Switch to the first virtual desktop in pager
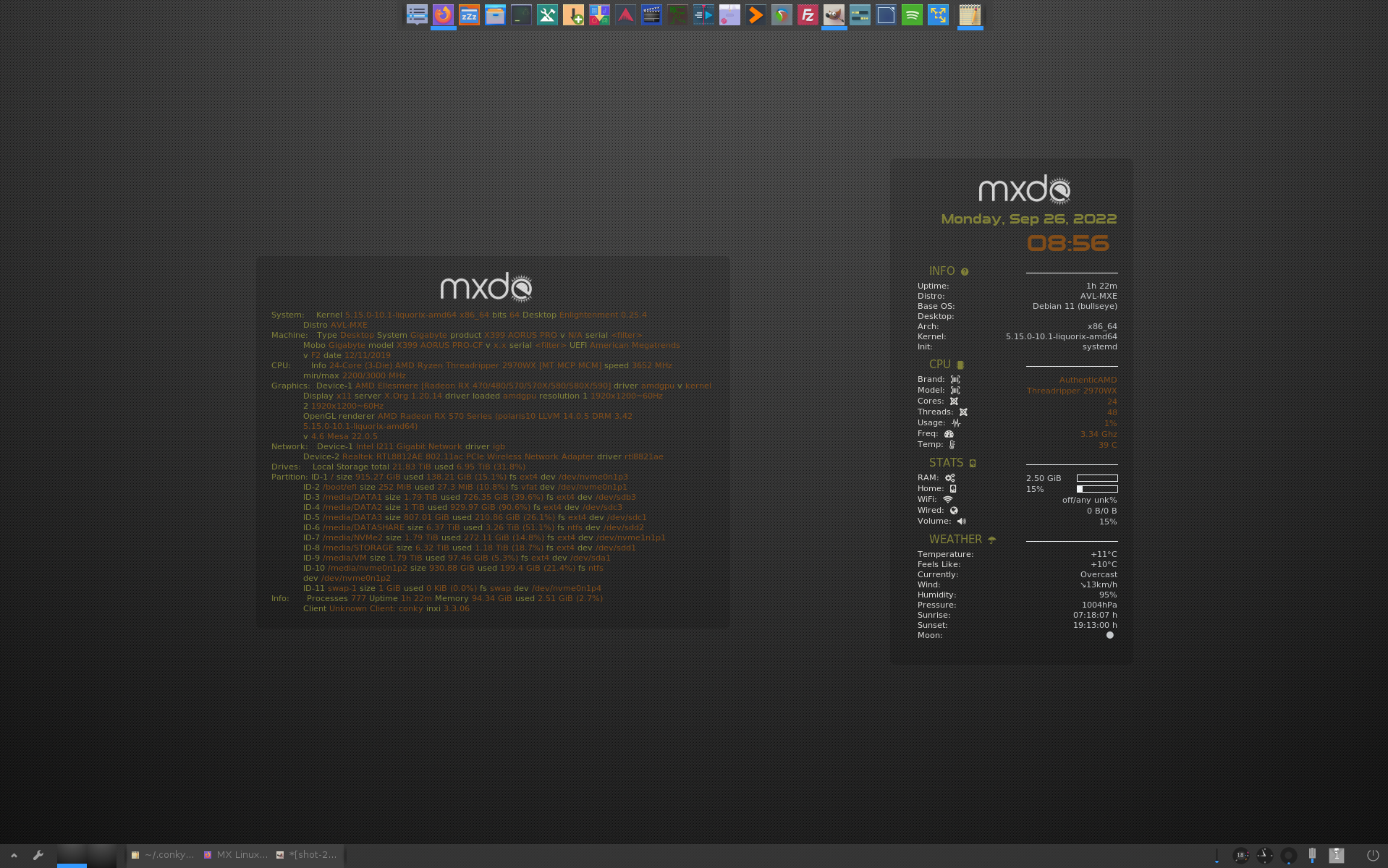Screen dimensions: 1388x868 pos(72,856)
